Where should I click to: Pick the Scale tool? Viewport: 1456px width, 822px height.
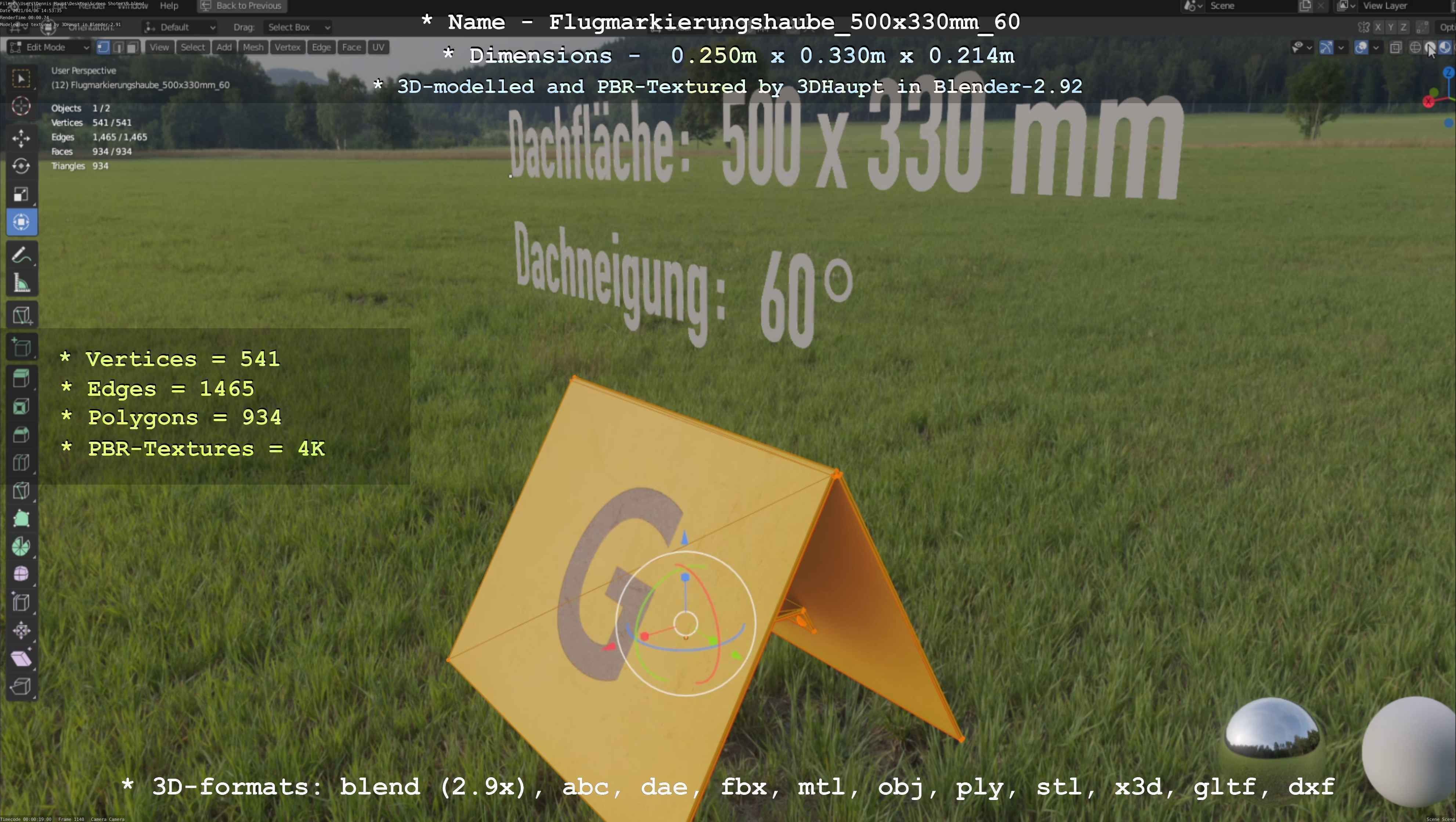pyautogui.click(x=21, y=194)
